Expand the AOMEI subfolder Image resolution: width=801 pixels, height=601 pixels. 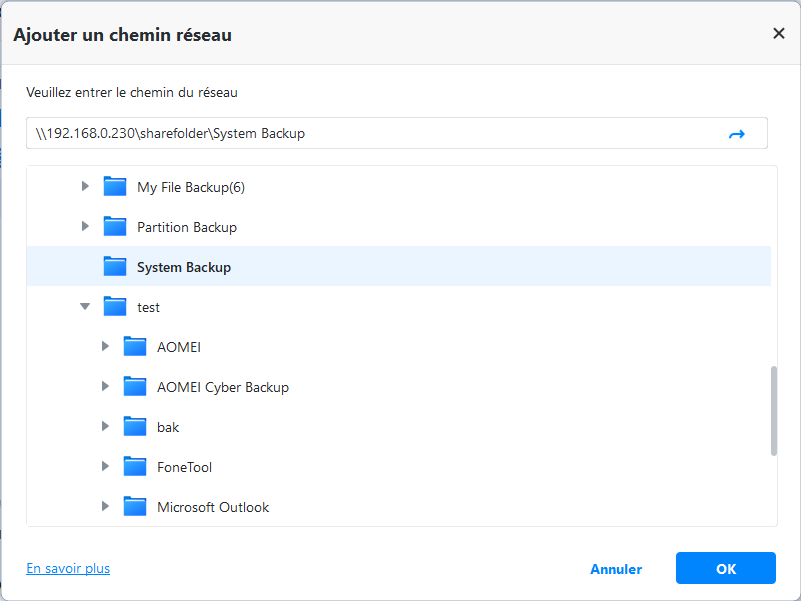pos(105,346)
